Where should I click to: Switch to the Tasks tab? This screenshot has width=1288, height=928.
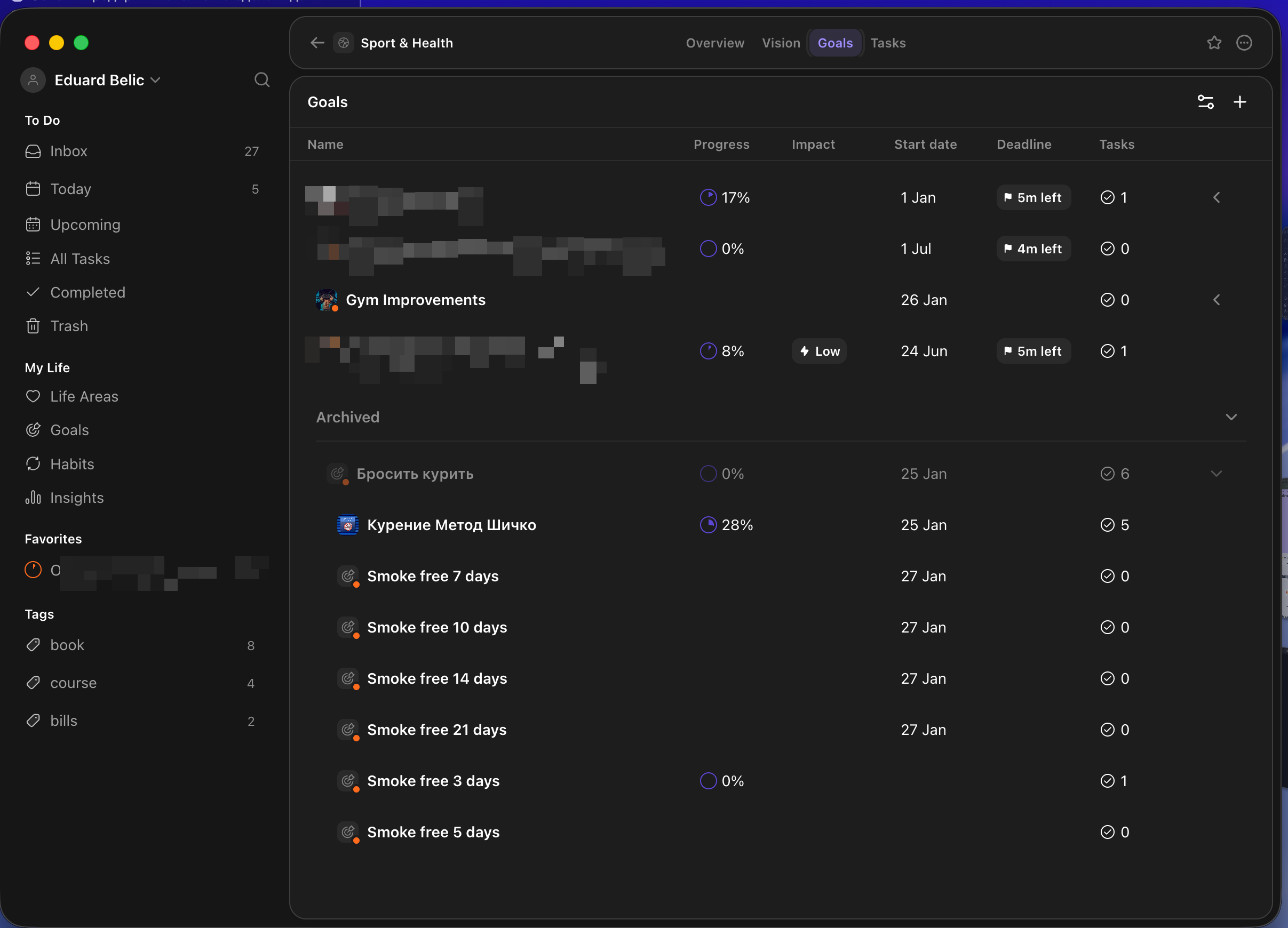888,43
